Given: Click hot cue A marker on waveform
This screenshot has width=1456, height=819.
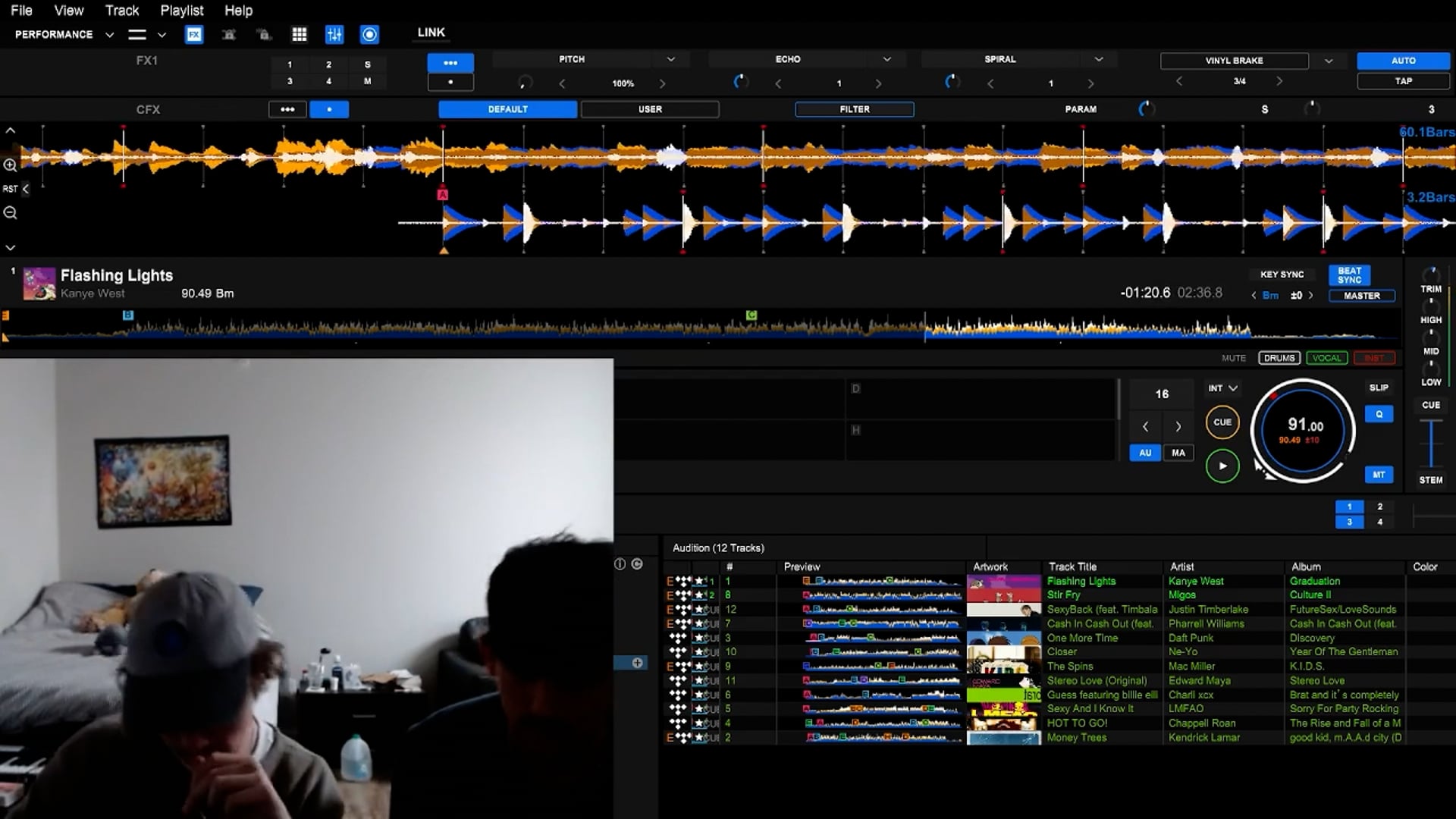Looking at the screenshot, I should coord(443,195).
